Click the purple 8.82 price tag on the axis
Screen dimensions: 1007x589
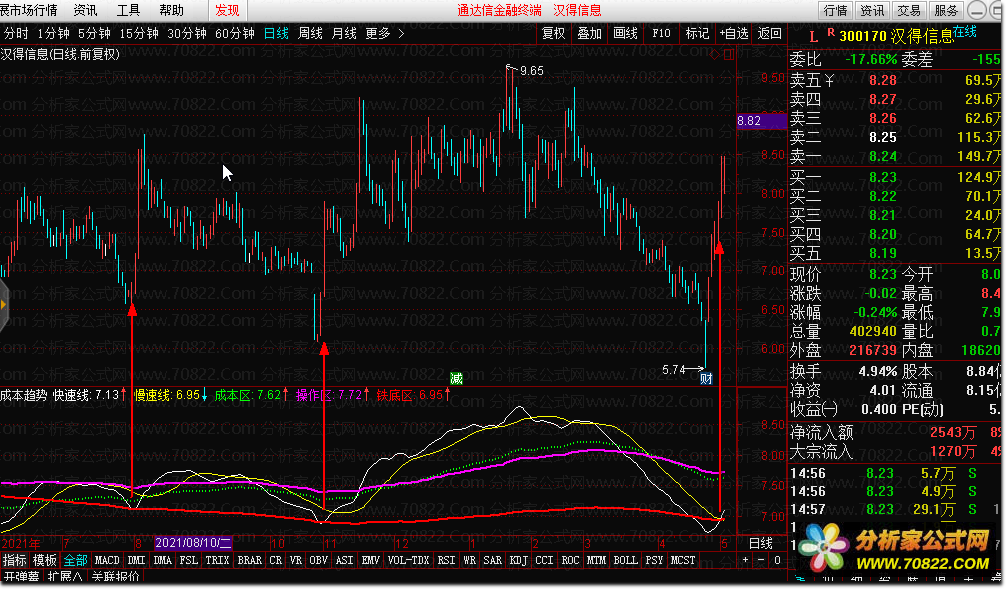tap(762, 121)
